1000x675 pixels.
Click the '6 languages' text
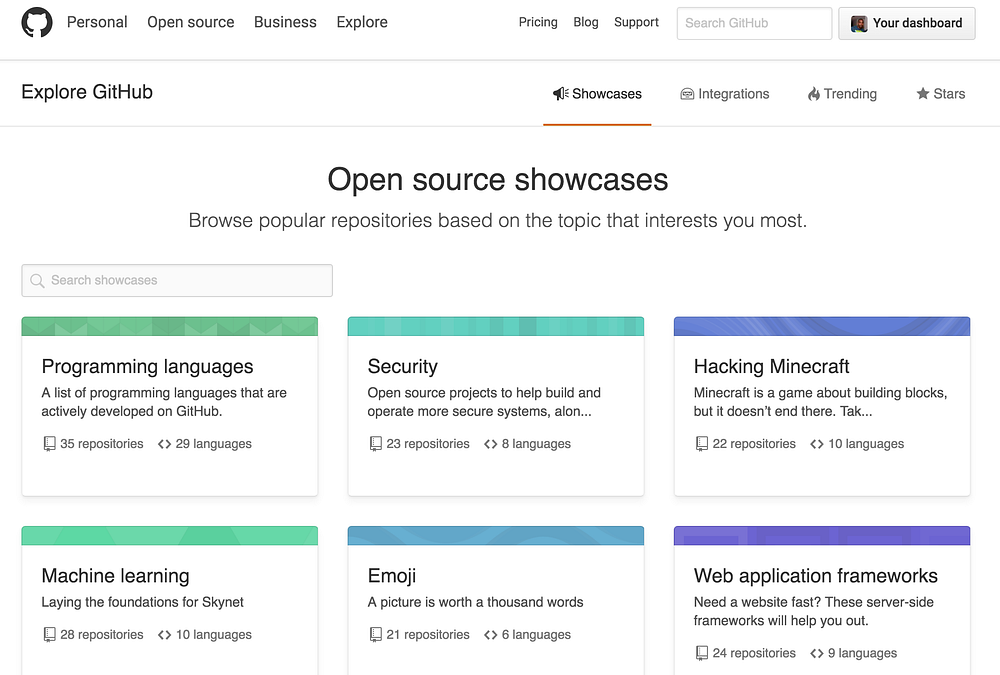point(536,635)
